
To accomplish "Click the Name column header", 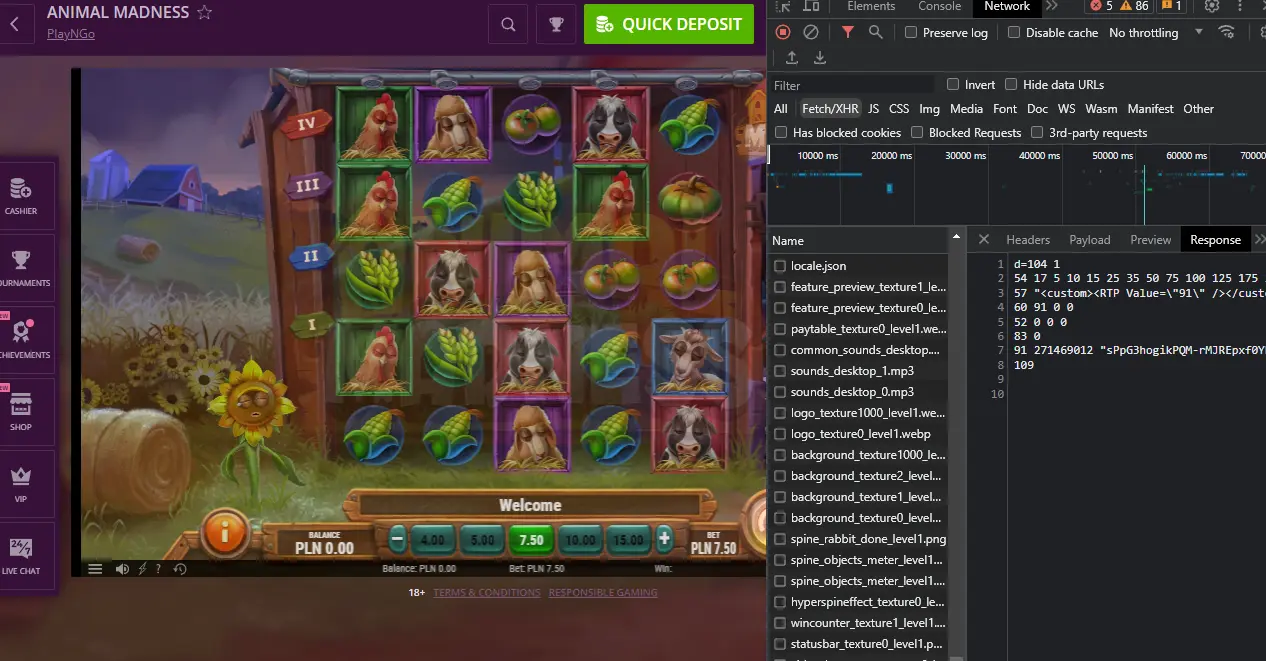I will [x=858, y=240].
